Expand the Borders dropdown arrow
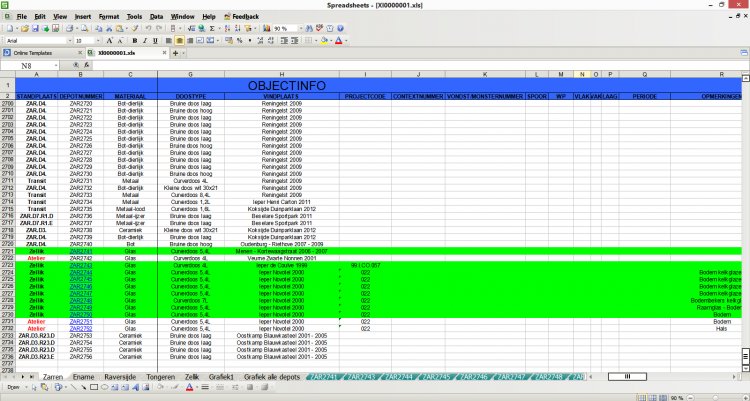 316,41
